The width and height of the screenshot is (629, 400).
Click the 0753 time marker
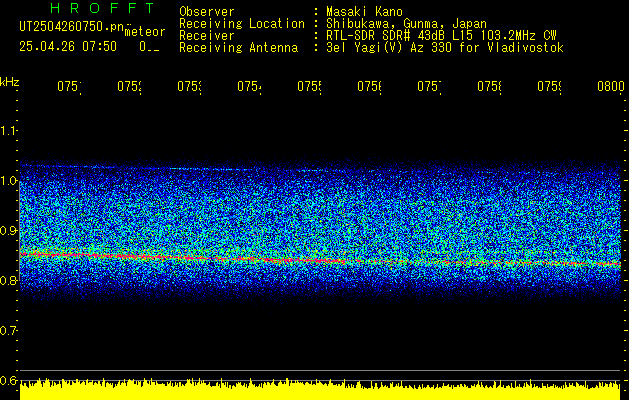[189, 86]
